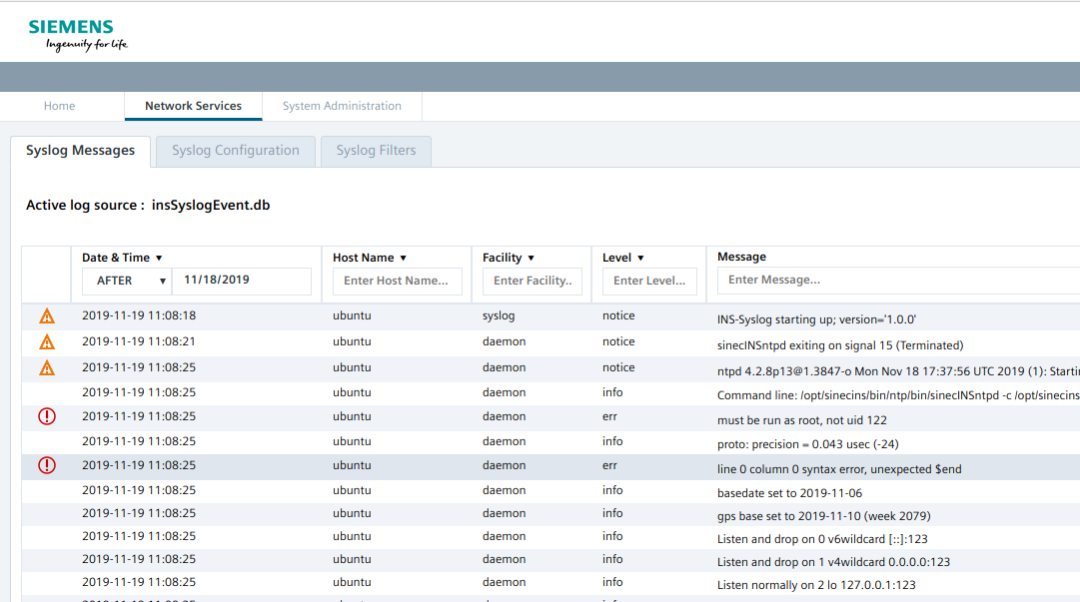
Task: Switch to Syslog Filters tab
Action: tap(375, 151)
